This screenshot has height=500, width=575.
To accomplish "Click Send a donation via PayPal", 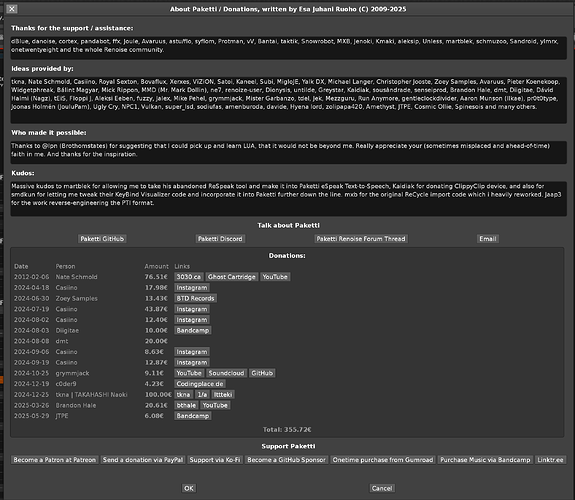I will pos(143,460).
